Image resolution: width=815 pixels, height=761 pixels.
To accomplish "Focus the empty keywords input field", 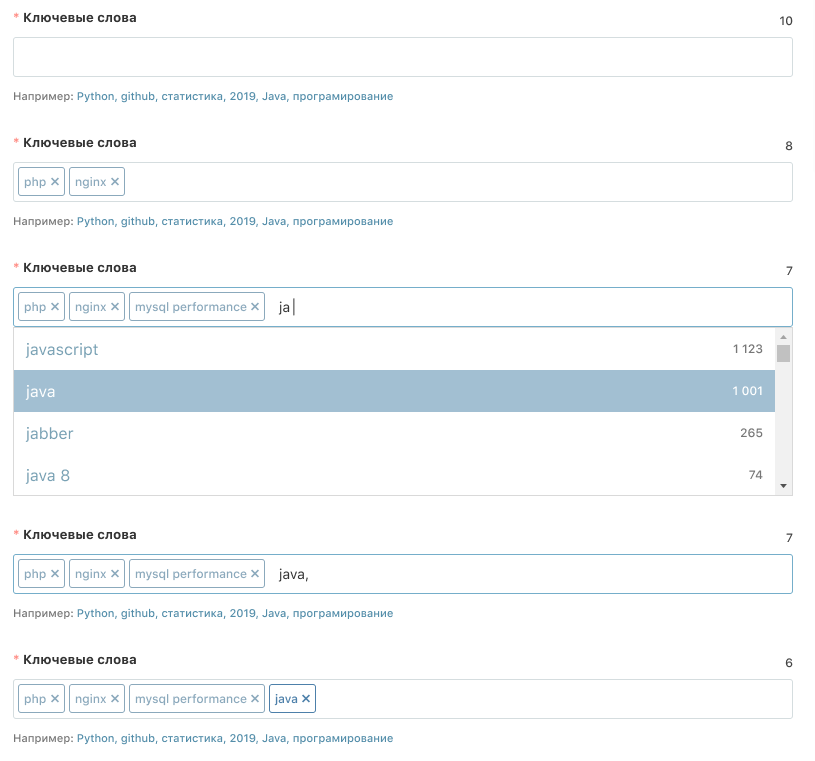I will pos(402,57).
